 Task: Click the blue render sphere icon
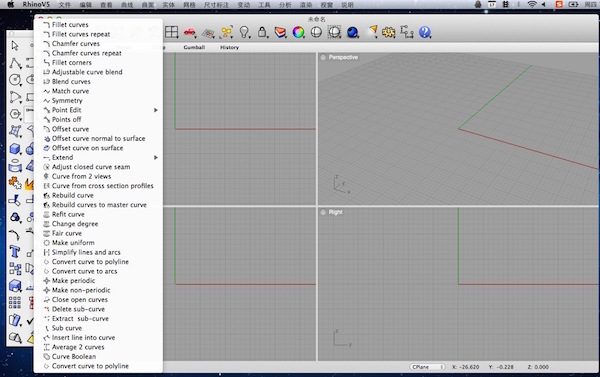[352, 33]
